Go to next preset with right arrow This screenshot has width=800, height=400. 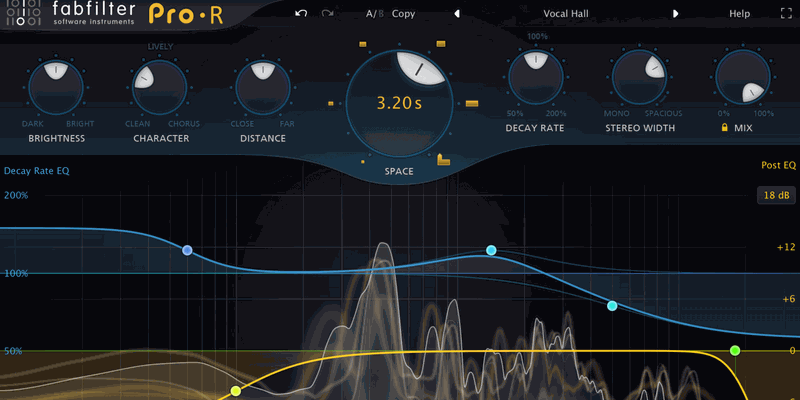(x=675, y=14)
